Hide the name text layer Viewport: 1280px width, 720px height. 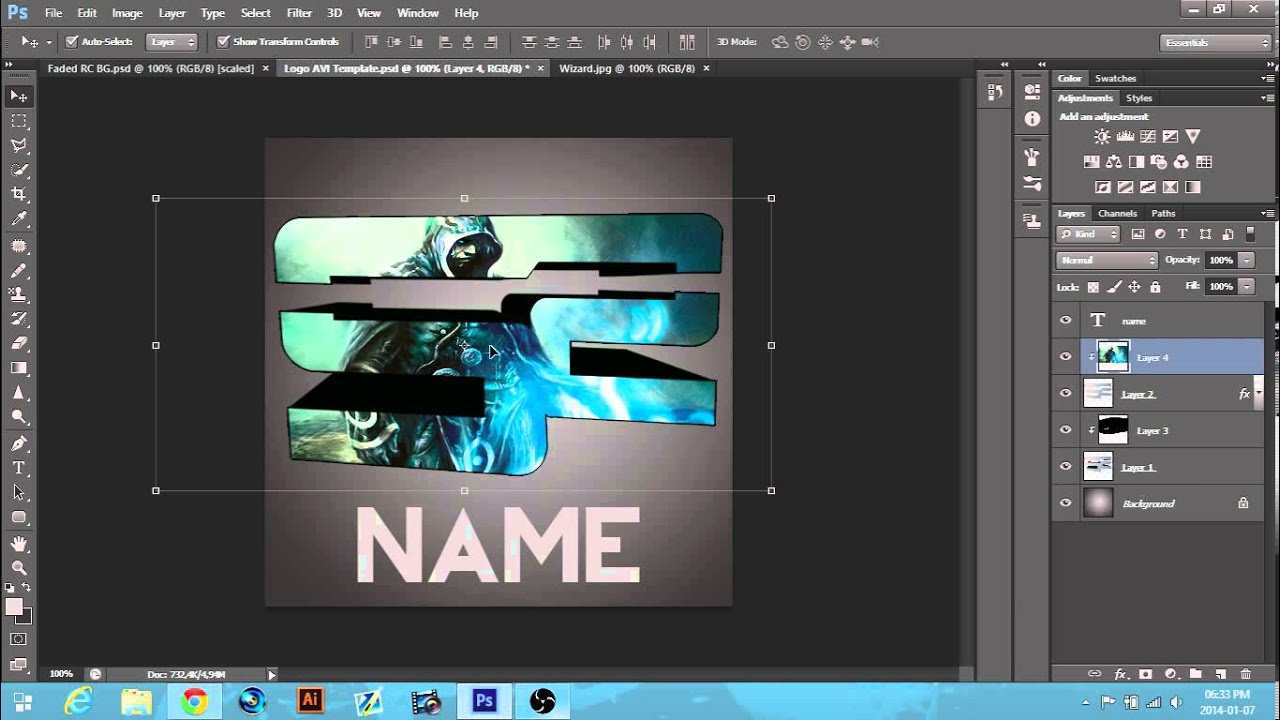click(1065, 321)
